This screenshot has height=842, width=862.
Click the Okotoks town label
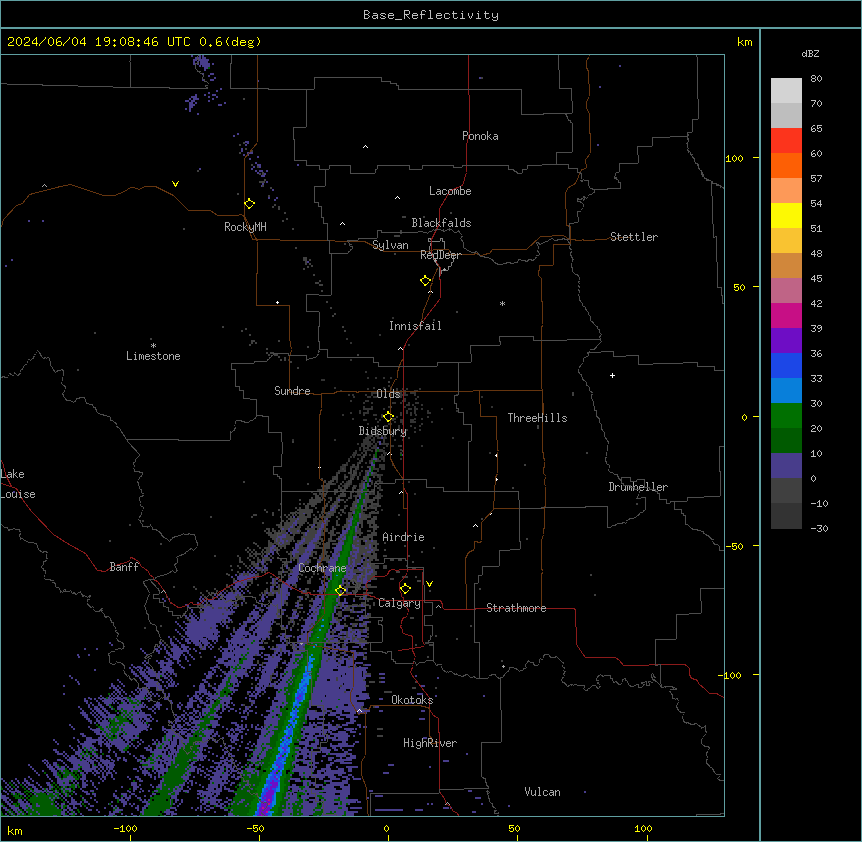coord(412,700)
